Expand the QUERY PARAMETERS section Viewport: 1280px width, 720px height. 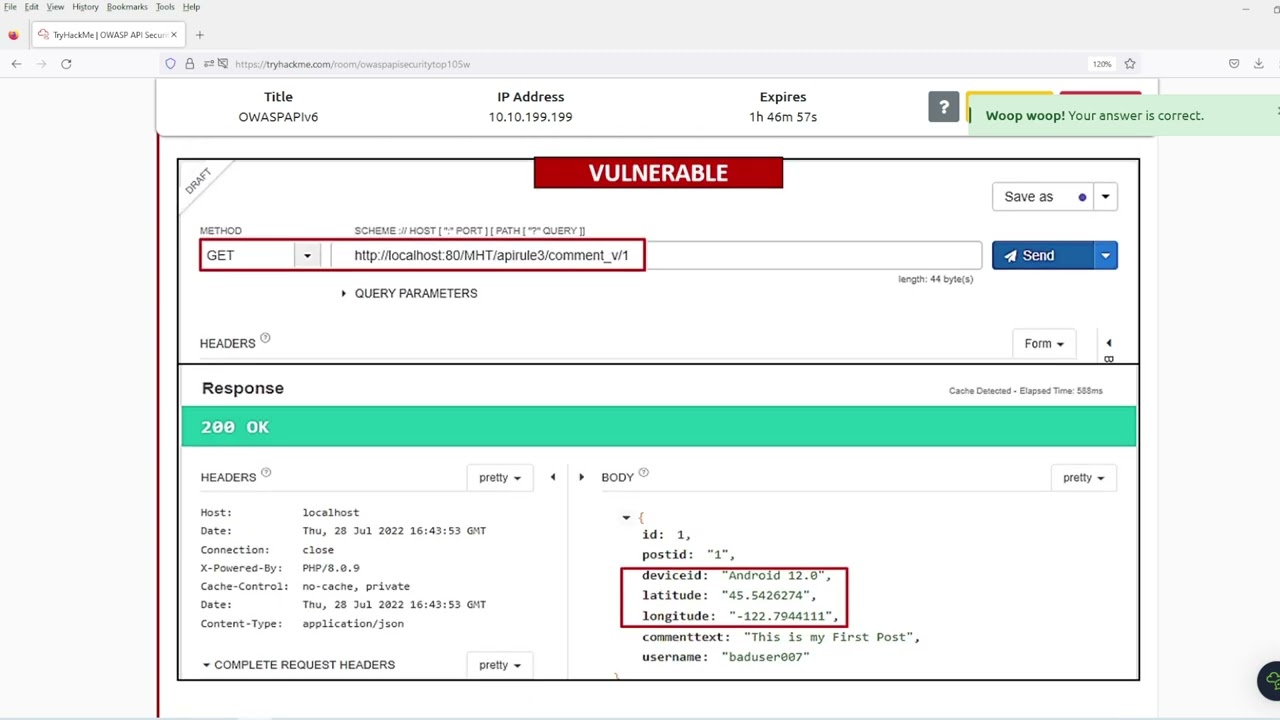point(409,293)
